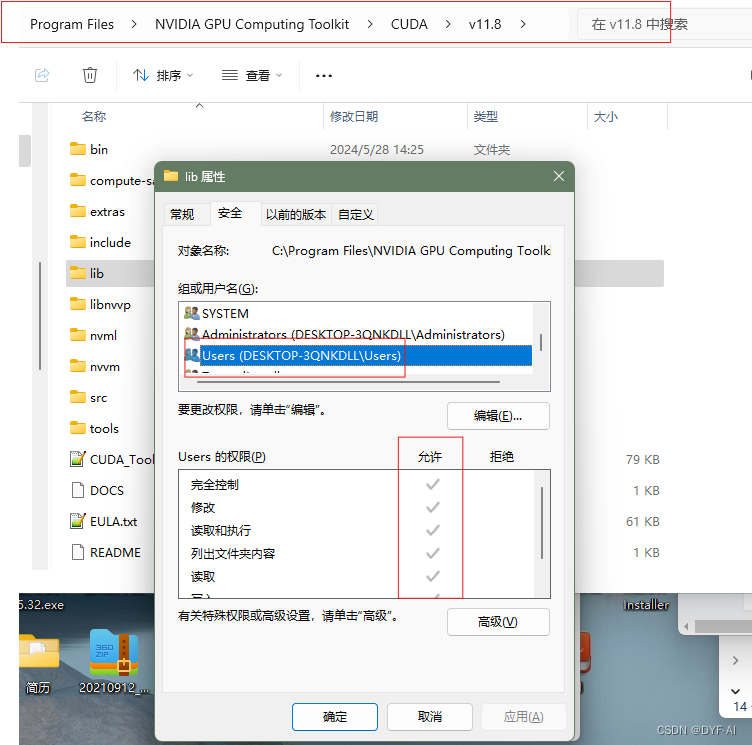Sort by 类型 column header
752x745 pixels.
point(485,117)
